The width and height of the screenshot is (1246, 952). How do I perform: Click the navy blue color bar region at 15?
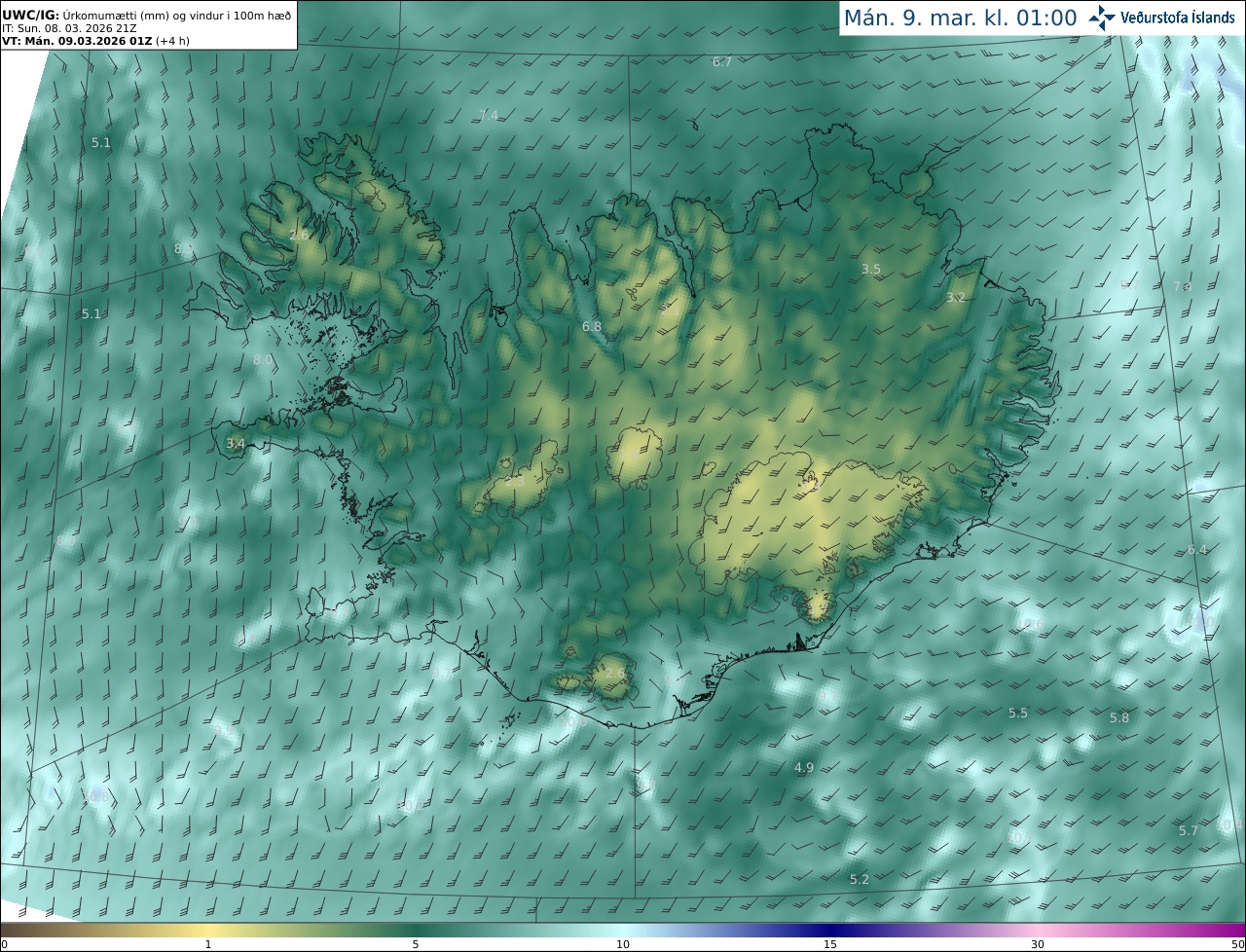coord(830,930)
